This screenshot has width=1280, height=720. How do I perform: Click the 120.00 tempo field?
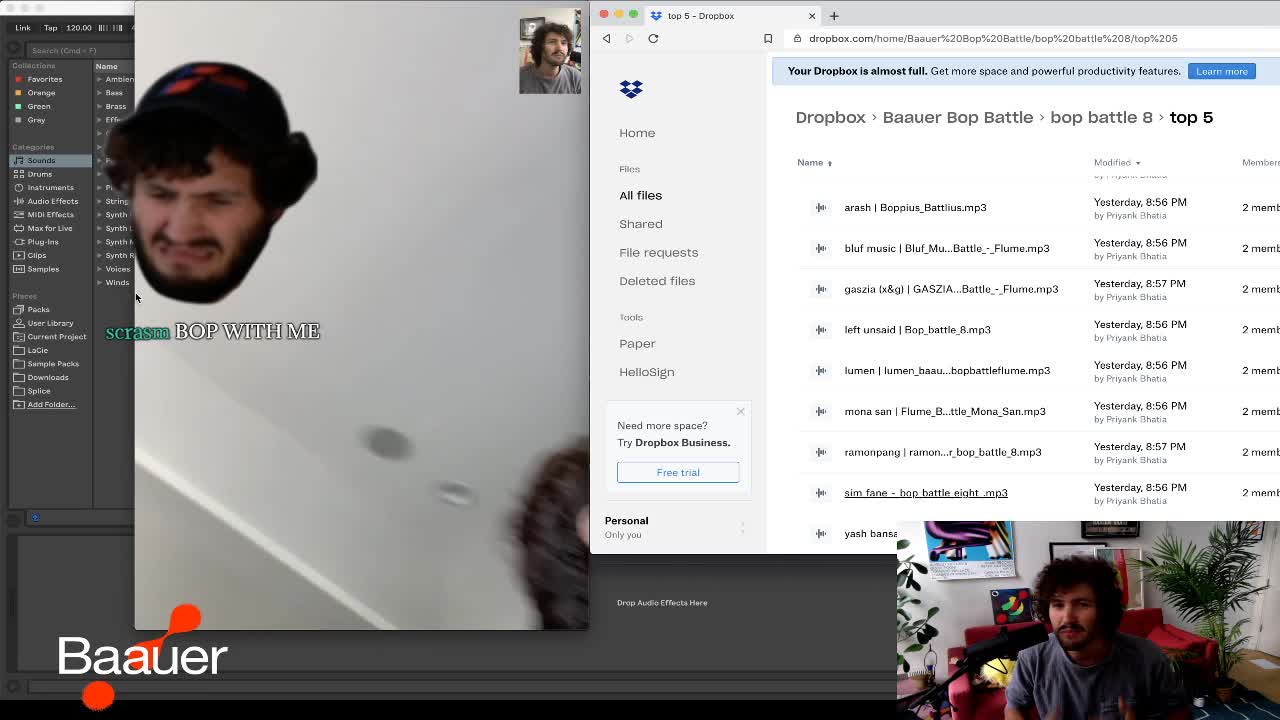coord(79,28)
